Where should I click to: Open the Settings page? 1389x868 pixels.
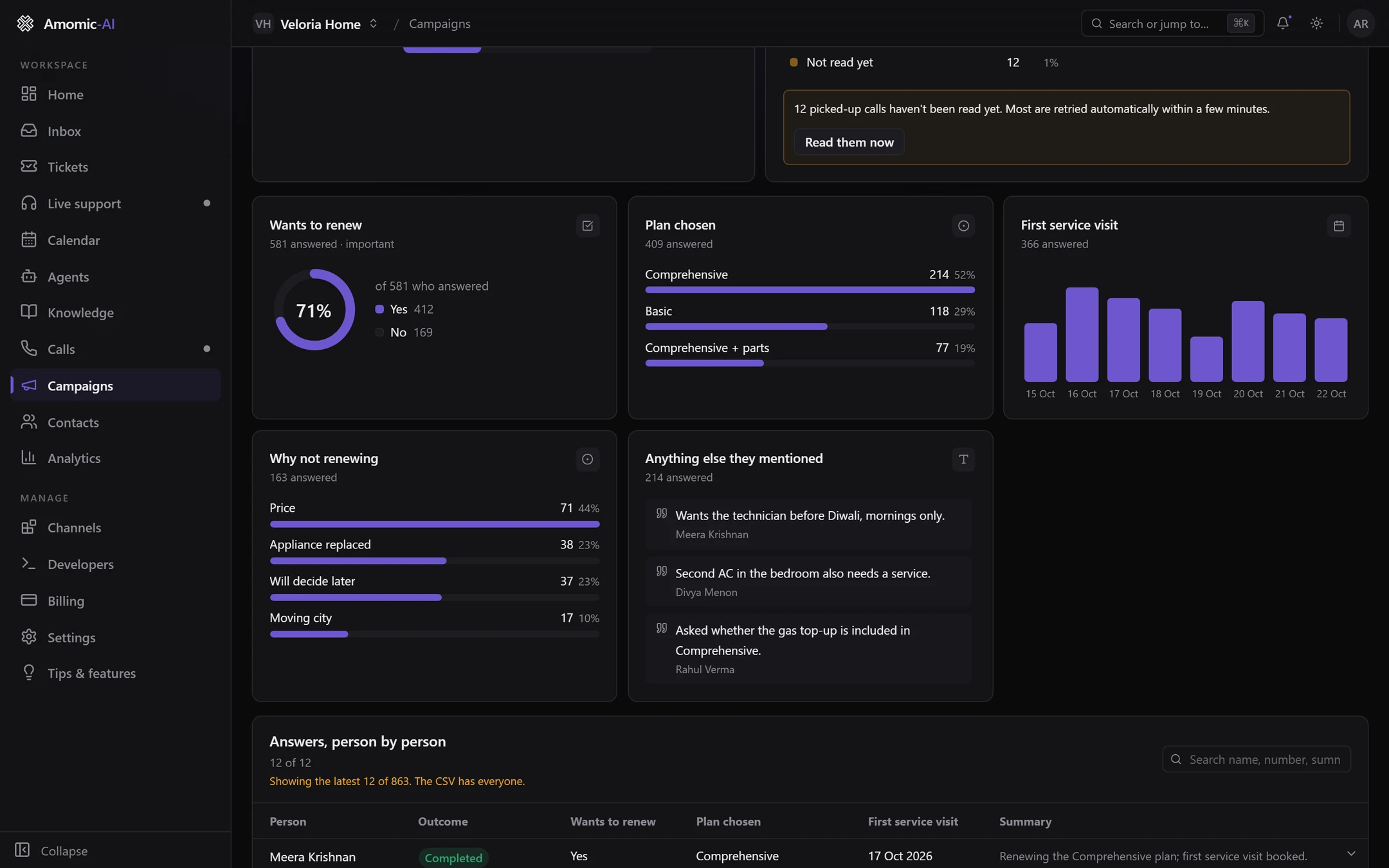click(116, 637)
